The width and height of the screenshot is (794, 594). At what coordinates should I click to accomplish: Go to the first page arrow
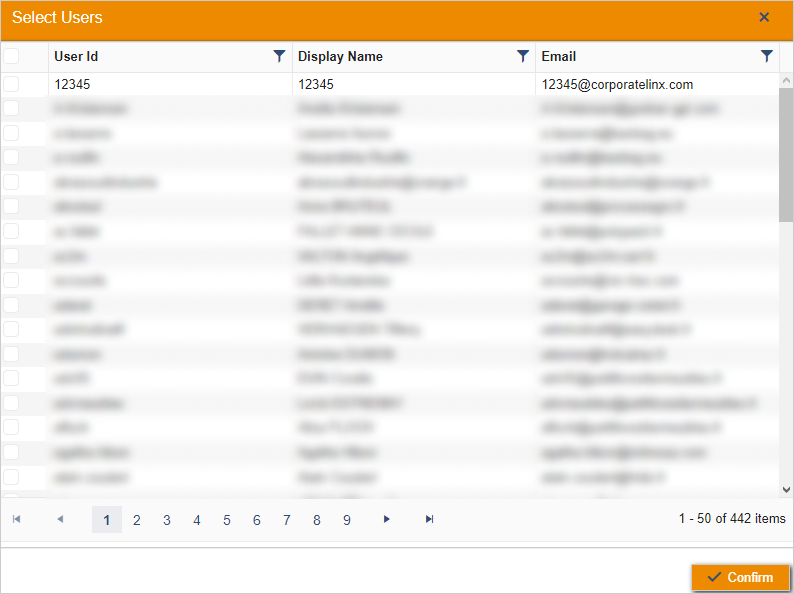click(x=16, y=519)
